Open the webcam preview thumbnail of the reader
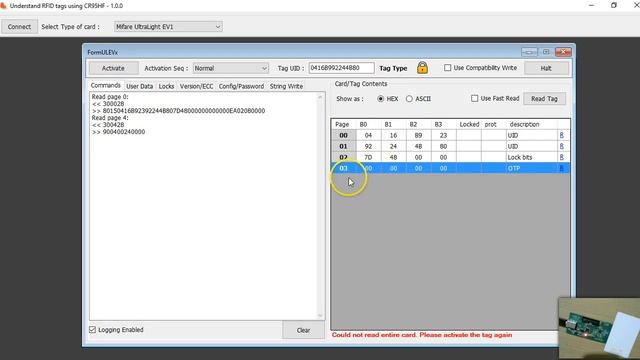 (x=599, y=329)
